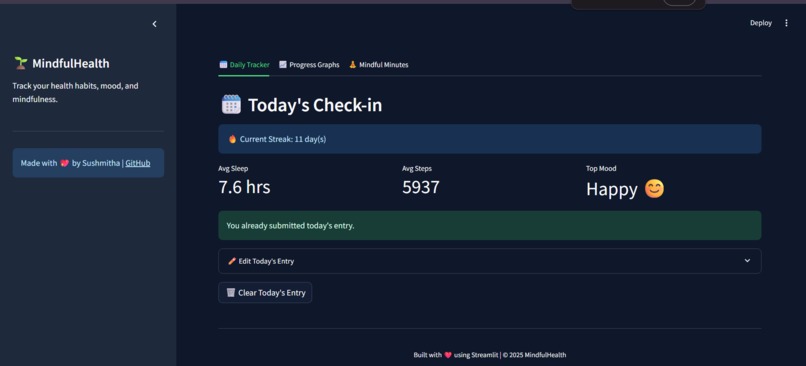
Task: Click the Clear Today's Entry button
Action: (265, 292)
